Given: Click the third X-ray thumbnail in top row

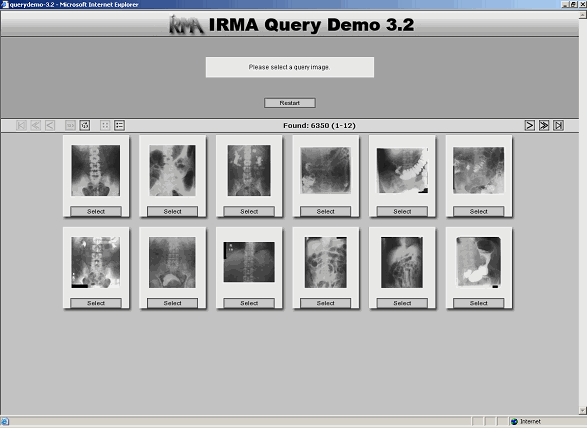Looking at the screenshot, I should [x=249, y=170].
